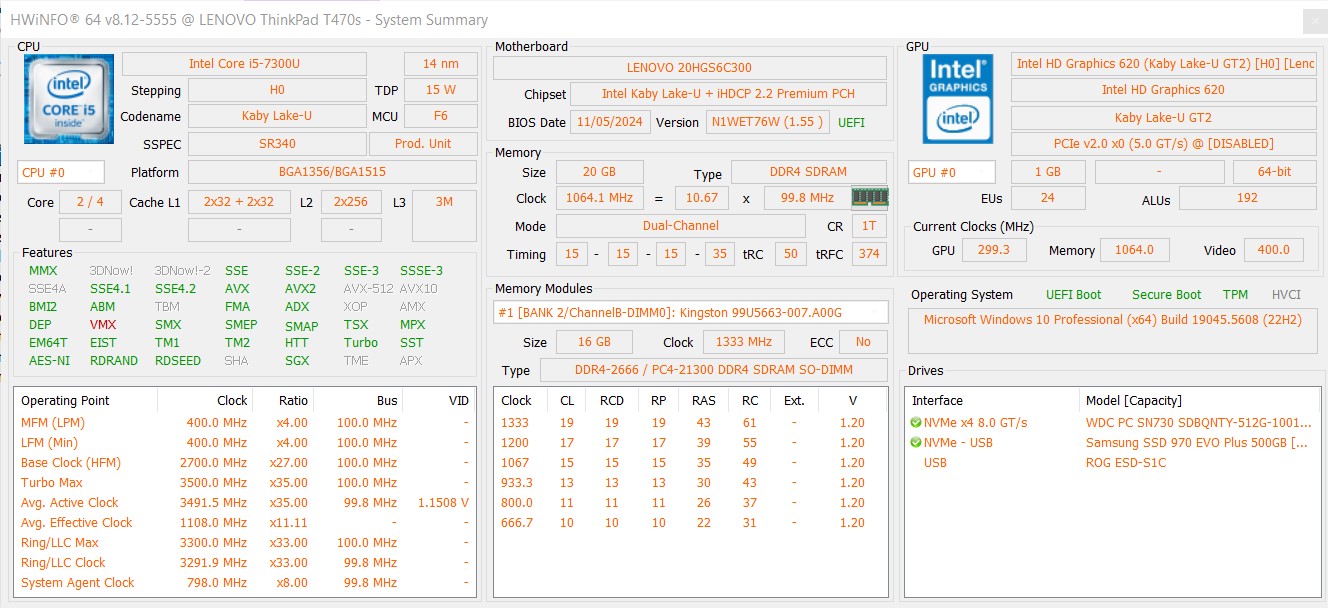This screenshot has height=608, width=1328.
Task: Click the LENOVO 20HGS6C300 motherboard field
Action: coord(689,68)
